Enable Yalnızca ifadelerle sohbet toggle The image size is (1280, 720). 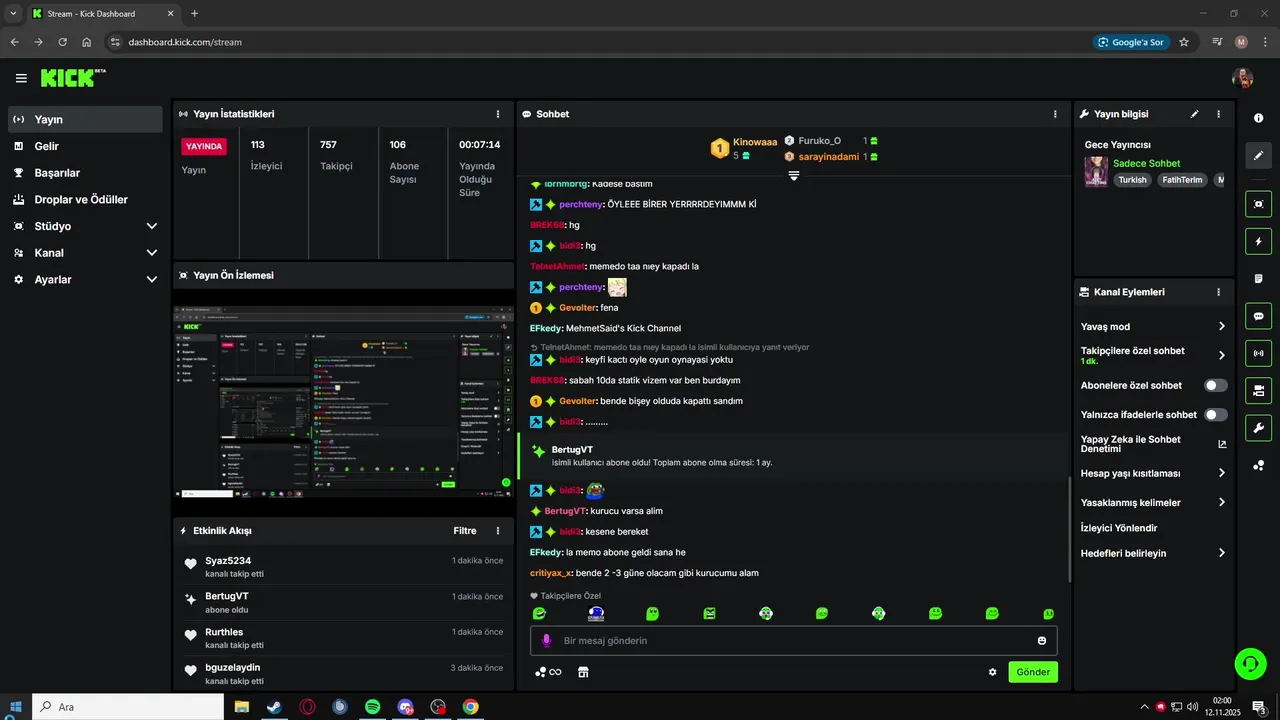tap(1215, 414)
